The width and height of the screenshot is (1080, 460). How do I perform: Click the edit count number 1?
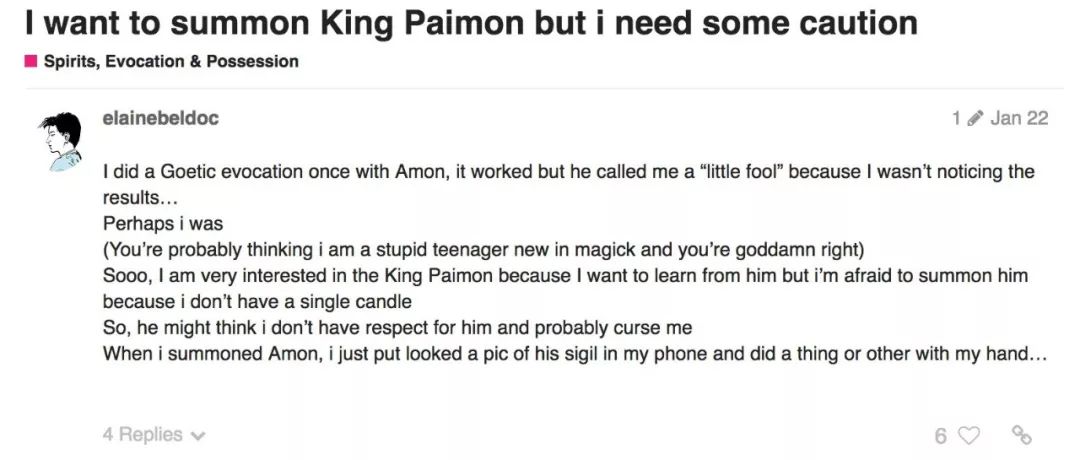tap(957, 118)
